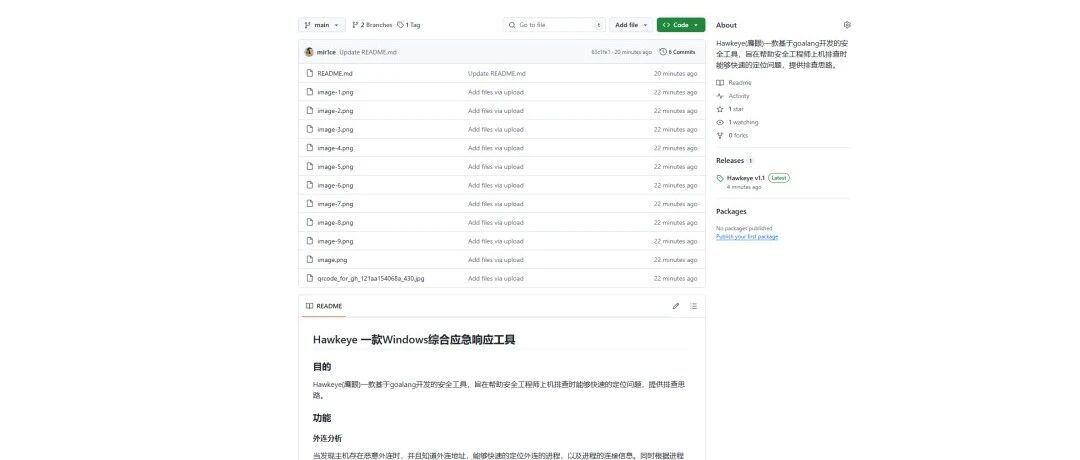Screen dimensions: 1080x460
Task: Open the image-1.png file
Action: pos(335,92)
